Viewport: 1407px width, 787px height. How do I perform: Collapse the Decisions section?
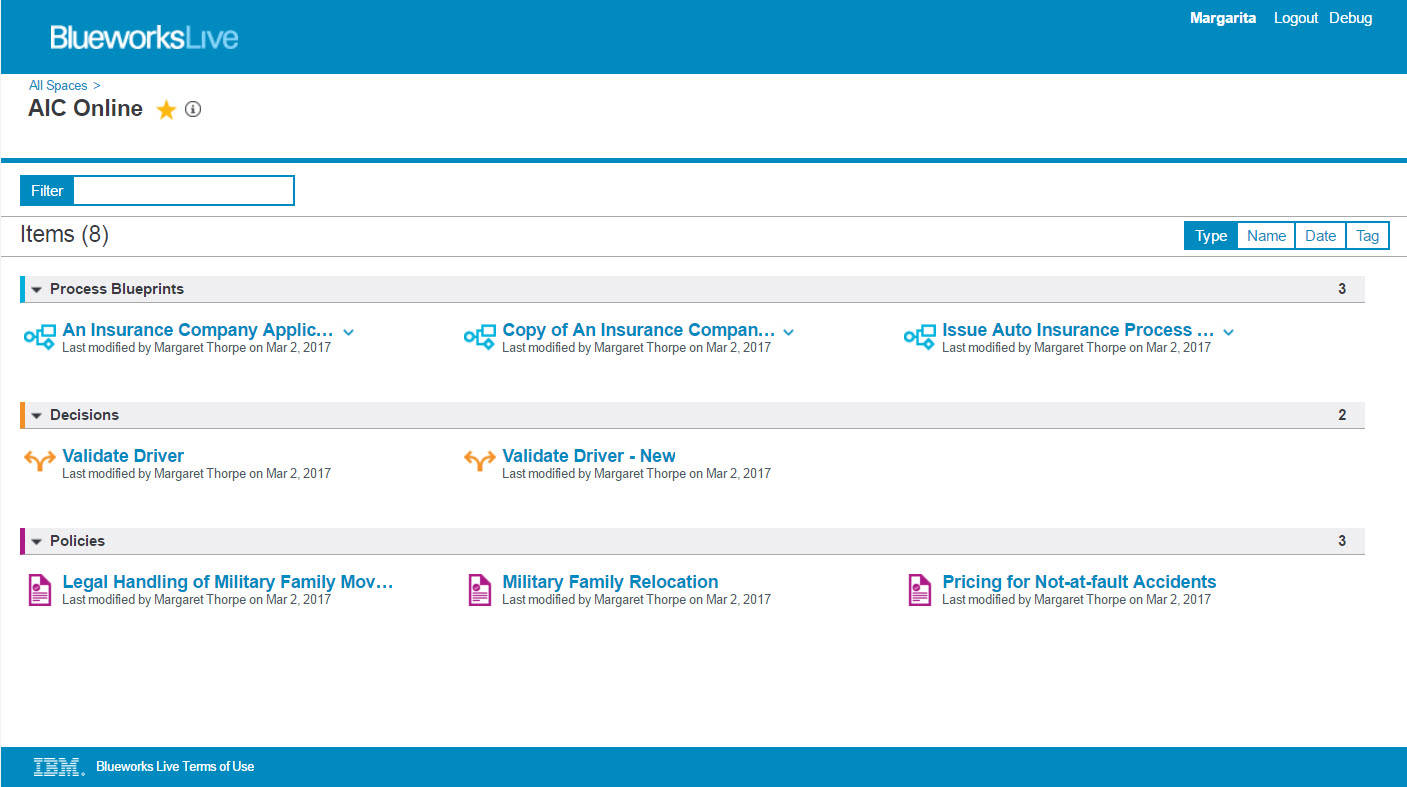[x=36, y=414]
